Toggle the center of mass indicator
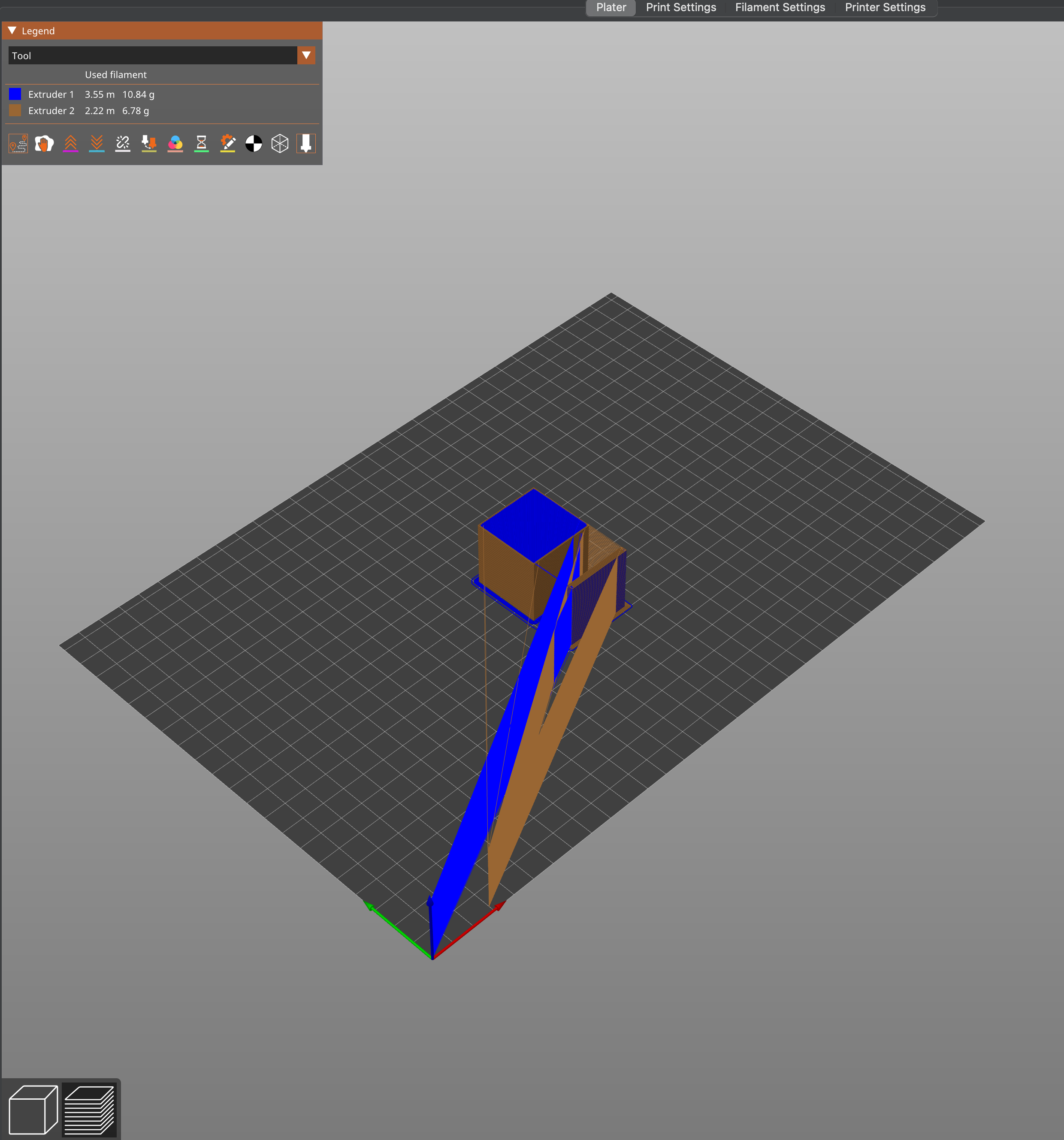Viewport: 1064px width, 1140px height. (254, 143)
